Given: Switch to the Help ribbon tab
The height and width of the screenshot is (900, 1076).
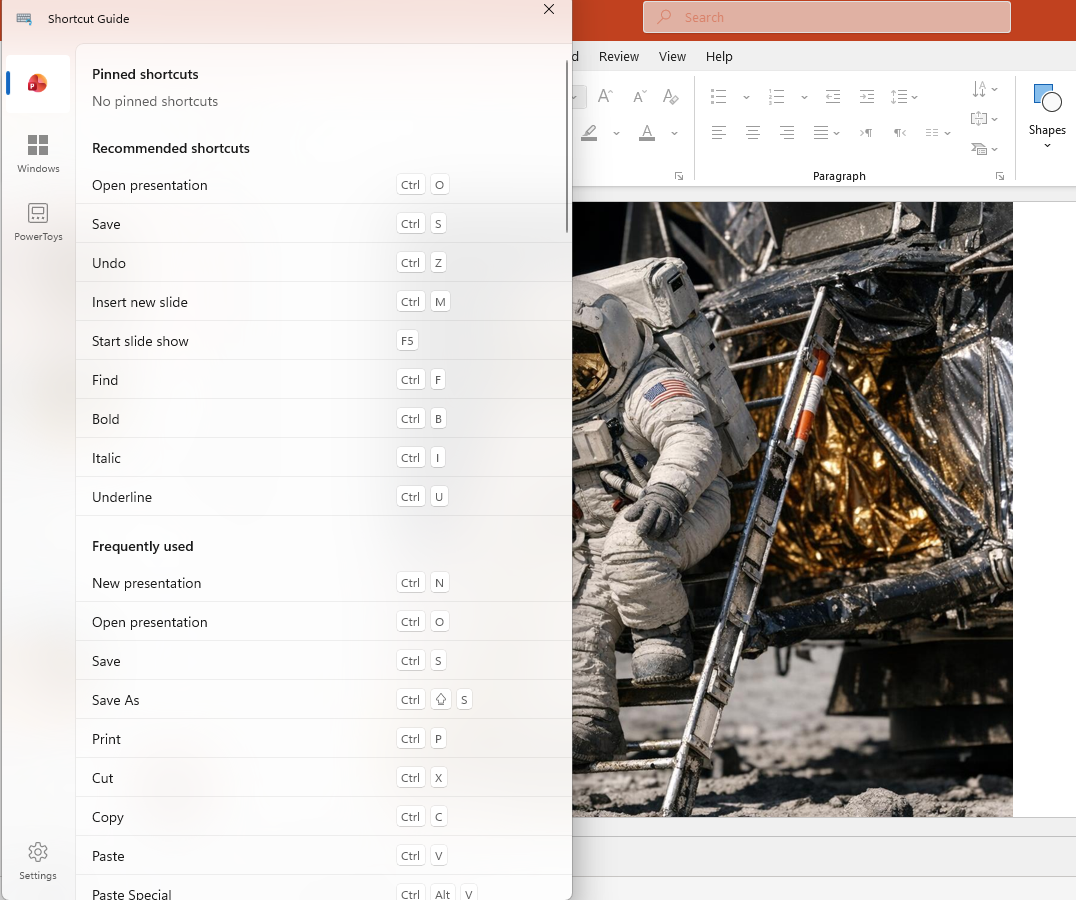Looking at the screenshot, I should point(718,56).
